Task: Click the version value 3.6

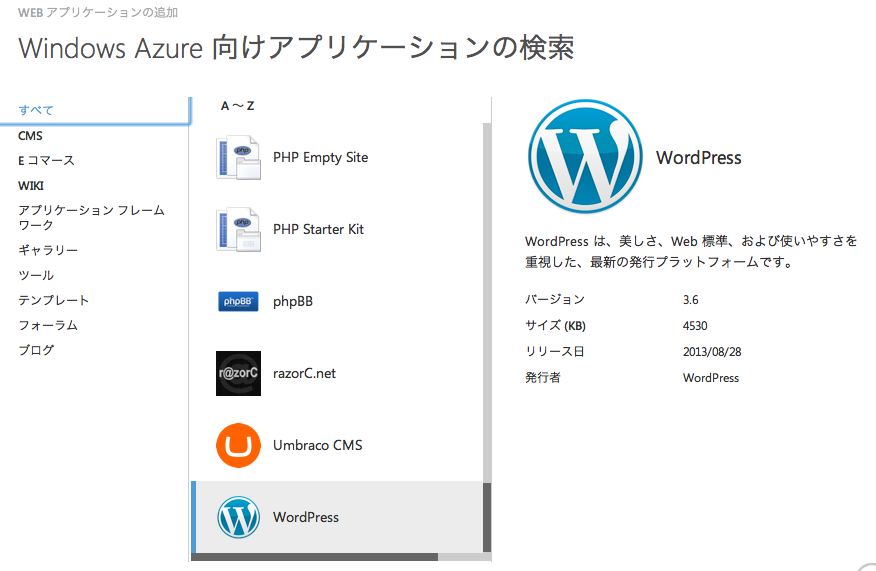Action: point(691,300)
